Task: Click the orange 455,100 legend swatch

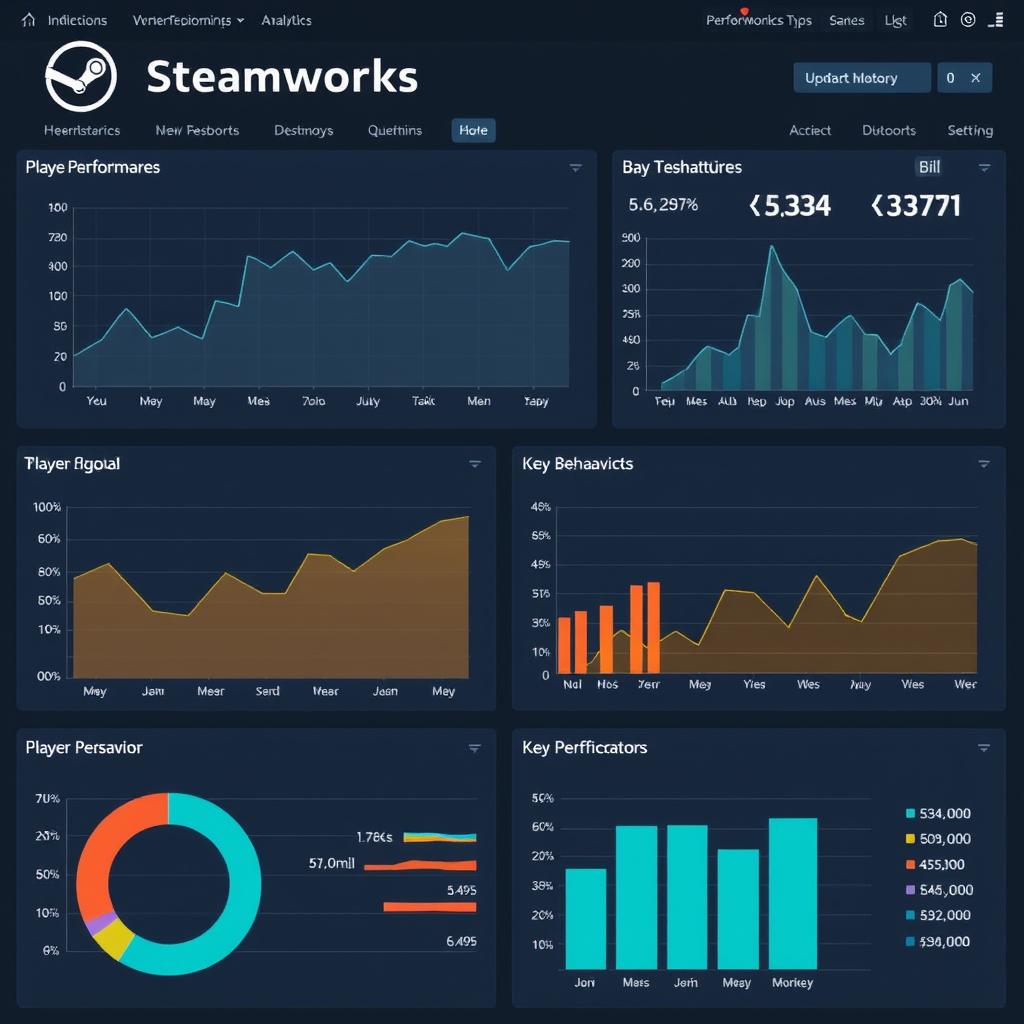Action: (x=910, y=864)
